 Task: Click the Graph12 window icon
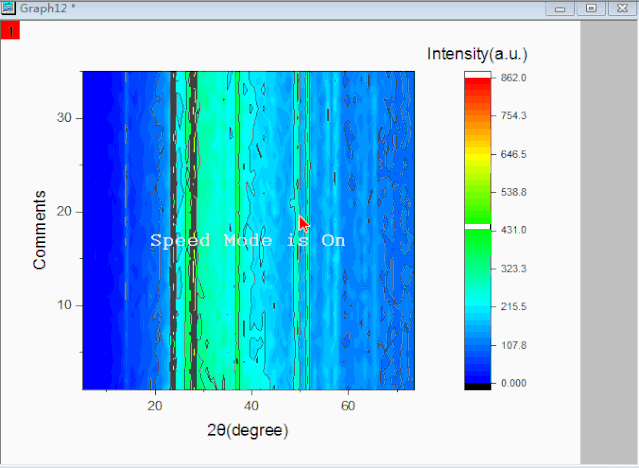point(8,8)
